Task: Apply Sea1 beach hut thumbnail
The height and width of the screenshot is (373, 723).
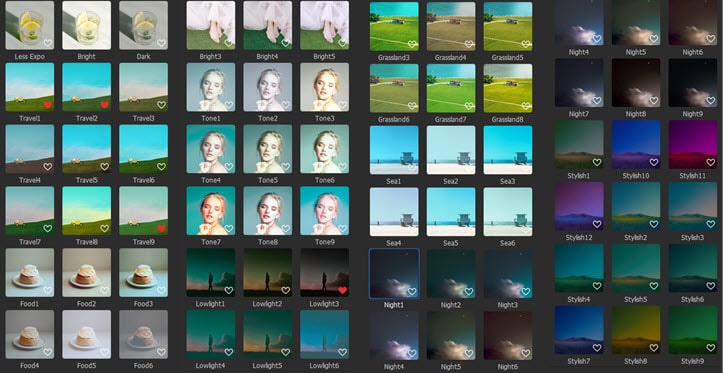Action: [x=394, y=150]
